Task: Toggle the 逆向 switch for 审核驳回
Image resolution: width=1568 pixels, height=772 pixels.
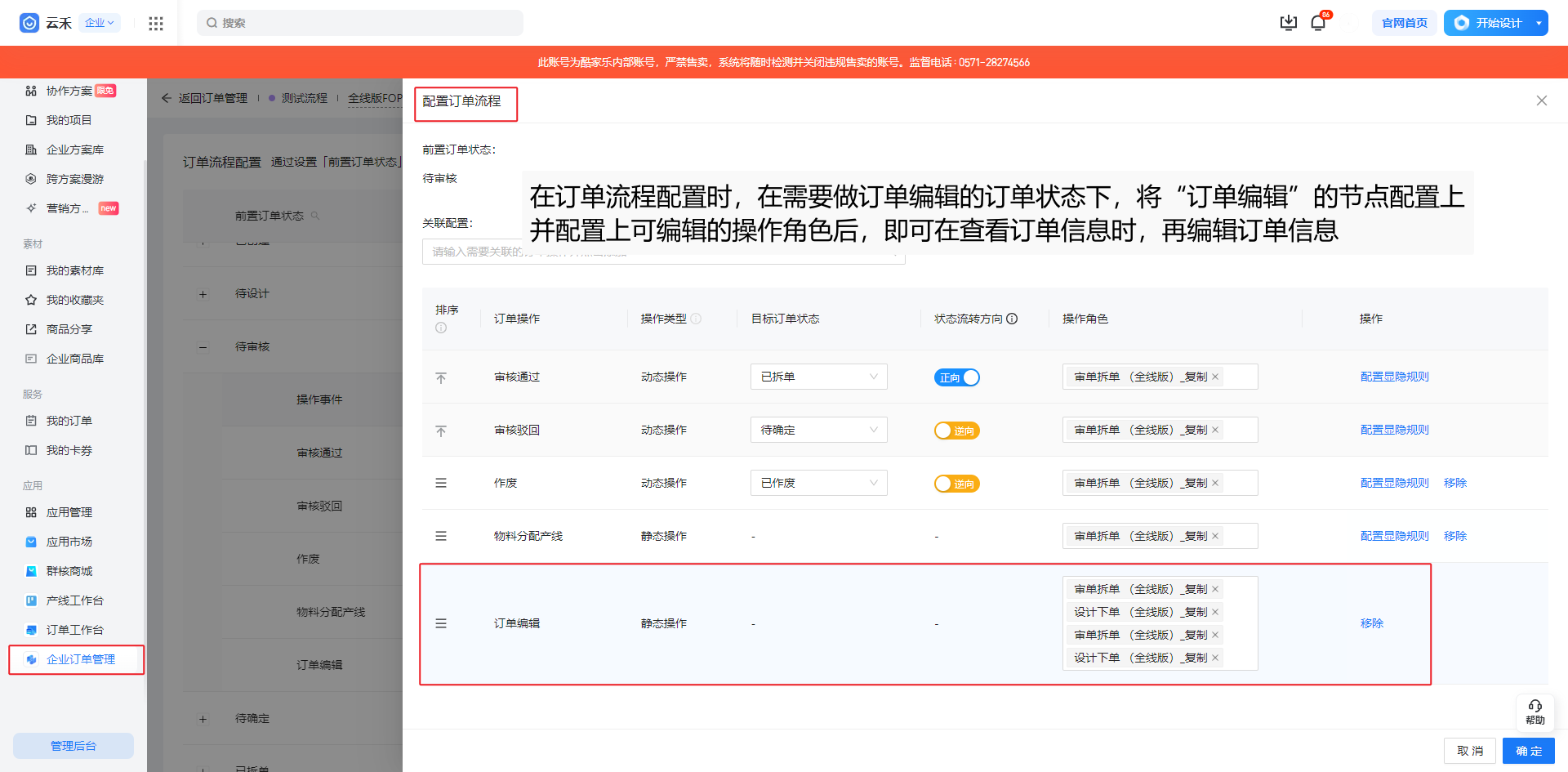Action: pyautogui.click(x=956, y=431)
